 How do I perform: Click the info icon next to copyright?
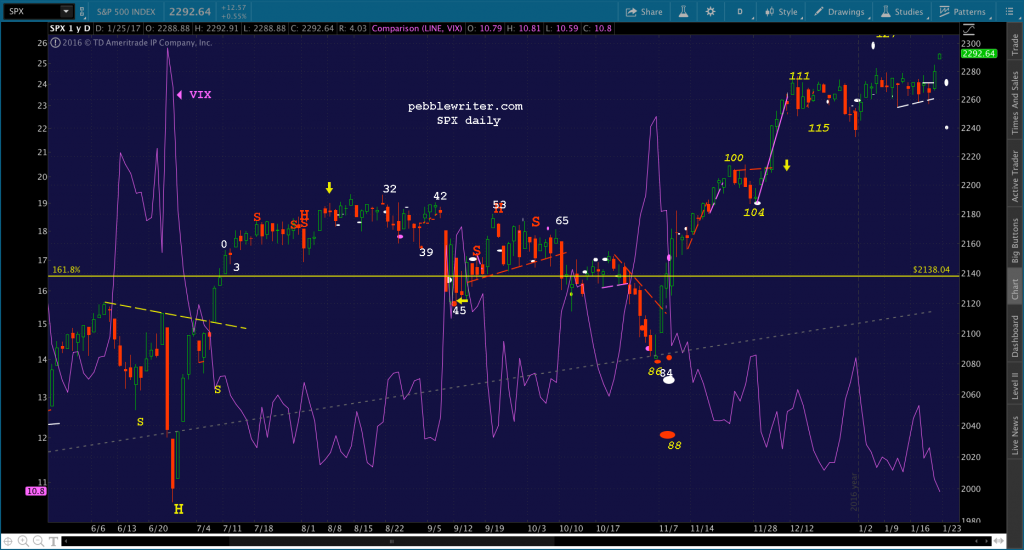coord(56,42)
